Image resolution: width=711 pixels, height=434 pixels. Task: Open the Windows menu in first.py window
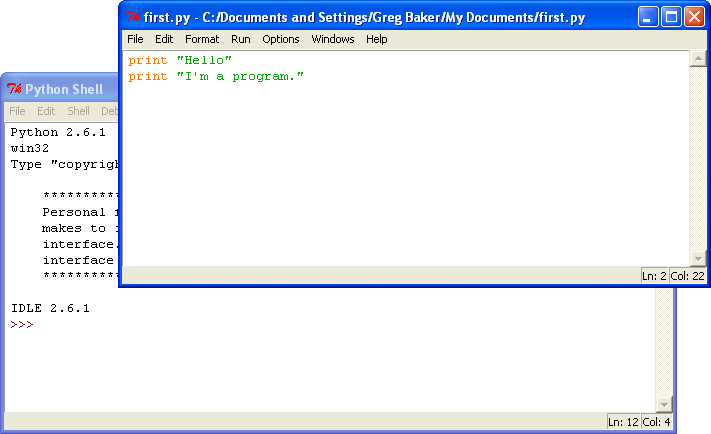tap(332, 39)
